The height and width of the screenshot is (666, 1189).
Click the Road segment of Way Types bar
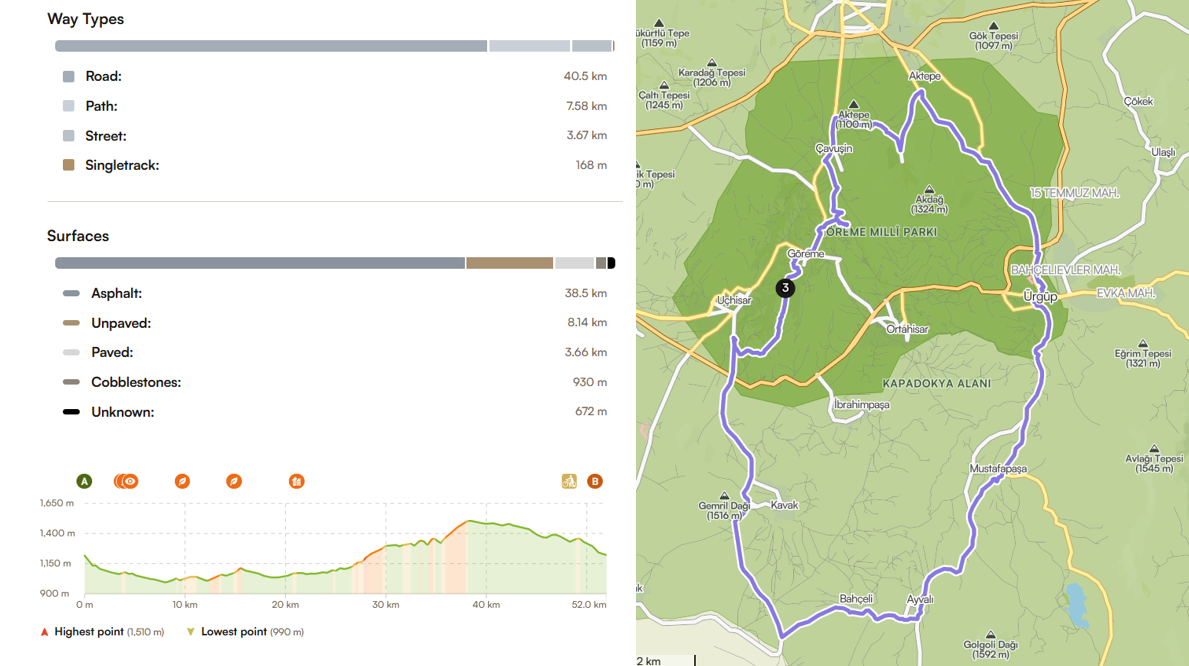pos(270,46)
